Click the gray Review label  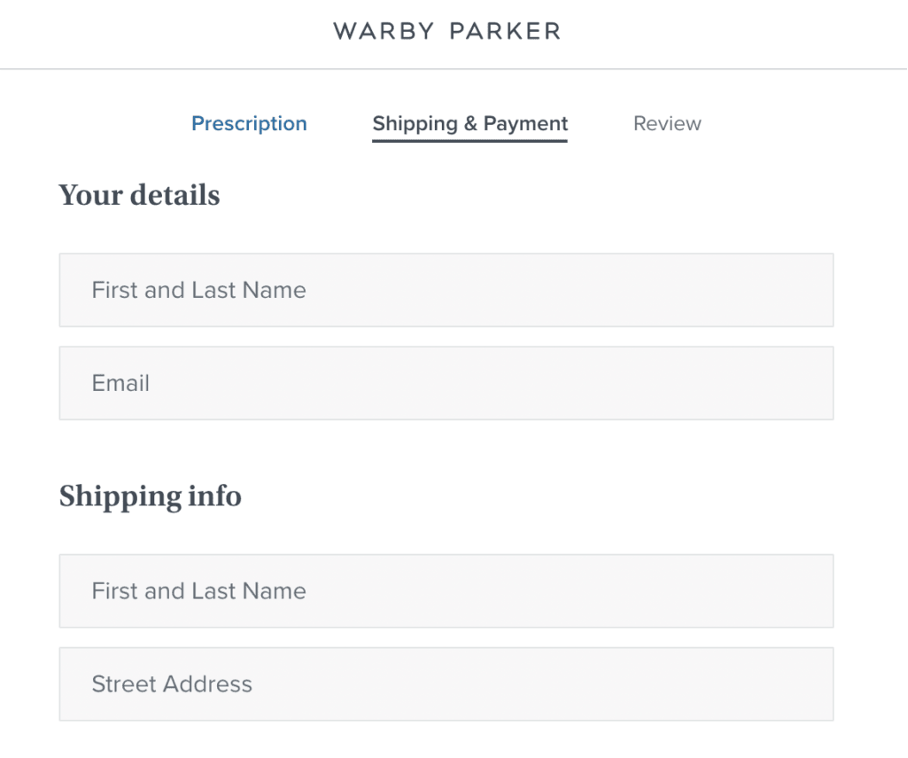coord(667,123)
